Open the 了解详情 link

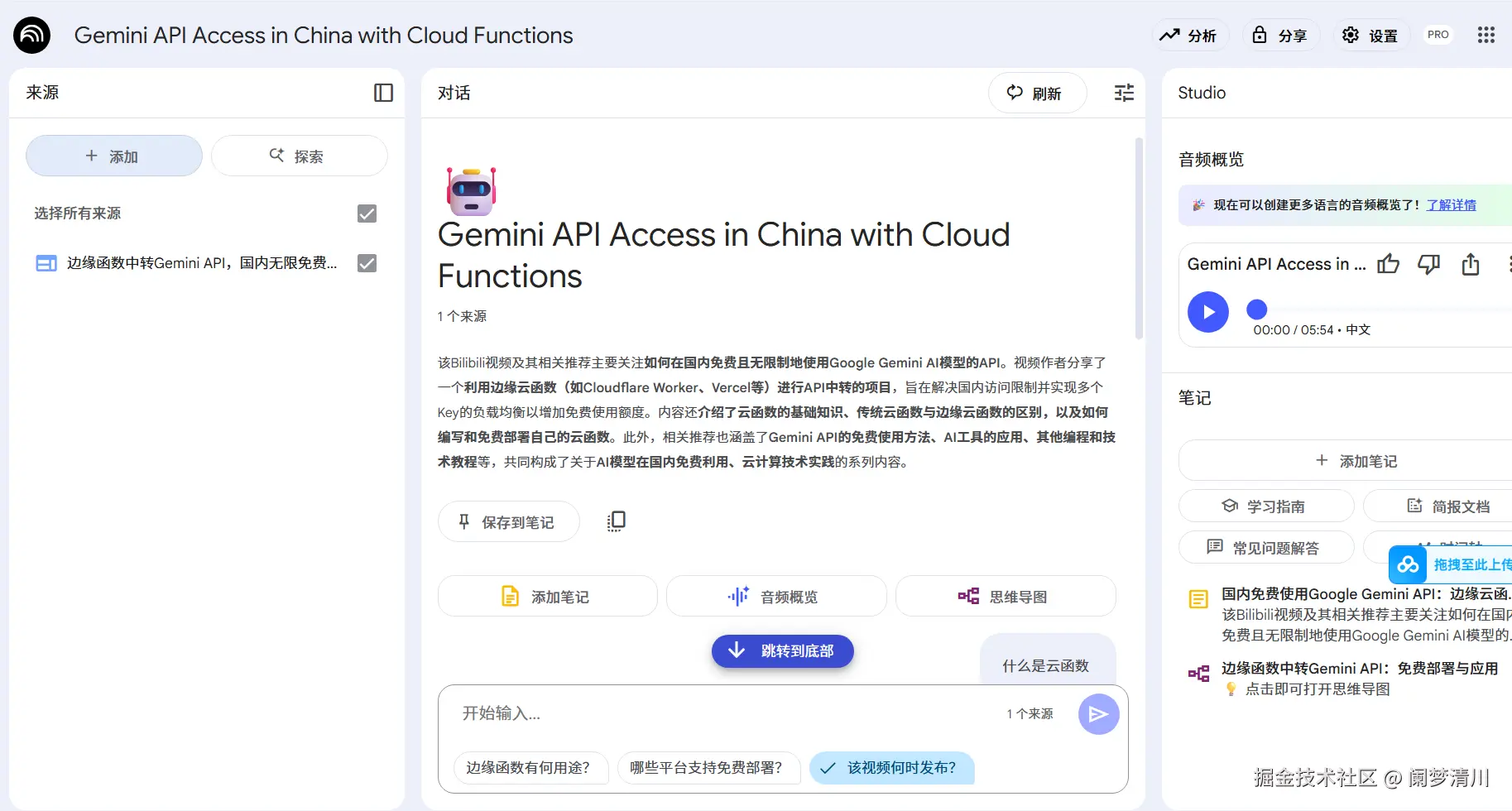click(x=1451, y=205)
